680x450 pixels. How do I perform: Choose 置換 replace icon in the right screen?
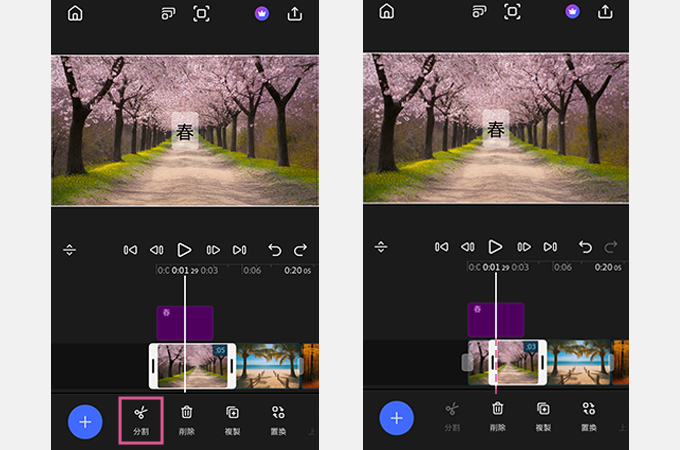tap(589, 418)
